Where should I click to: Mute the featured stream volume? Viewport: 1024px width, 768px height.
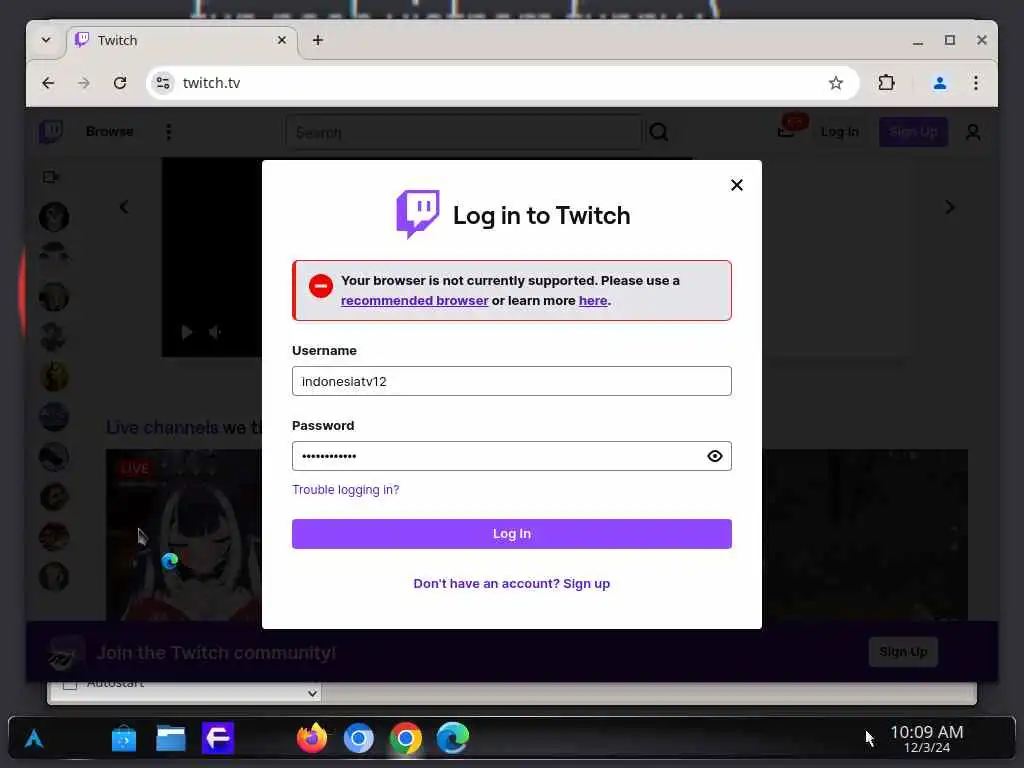coord(215,332)
